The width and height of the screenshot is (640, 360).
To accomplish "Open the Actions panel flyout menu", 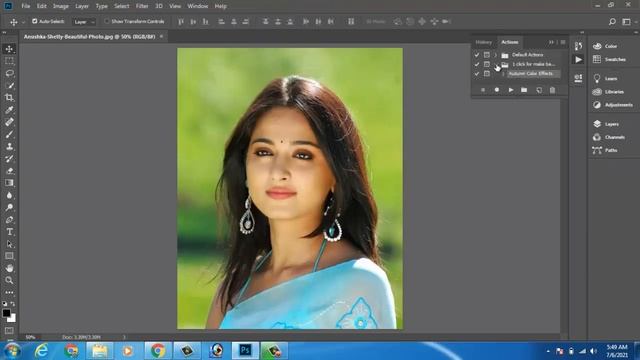I will 563,42.
